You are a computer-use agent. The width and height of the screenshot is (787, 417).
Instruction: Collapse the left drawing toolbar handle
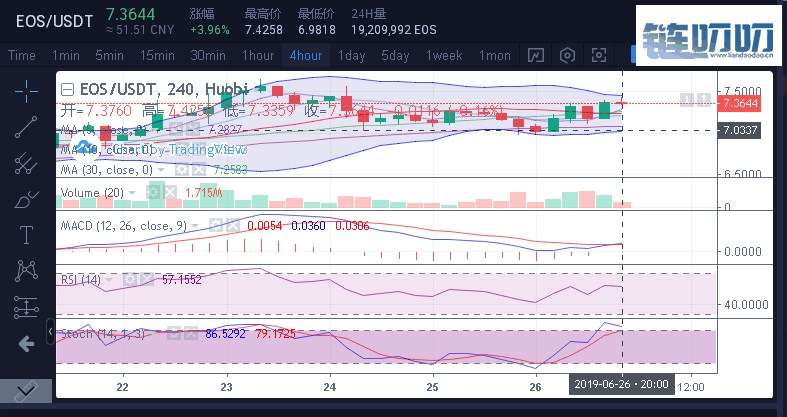[52, 332]
